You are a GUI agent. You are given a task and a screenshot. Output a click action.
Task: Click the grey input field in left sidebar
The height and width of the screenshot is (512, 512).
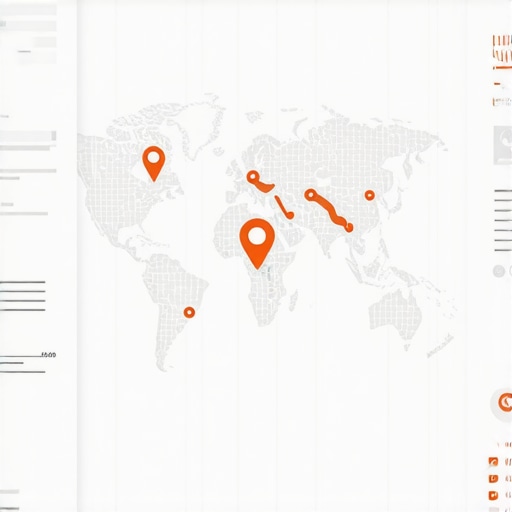pos(28,136)
